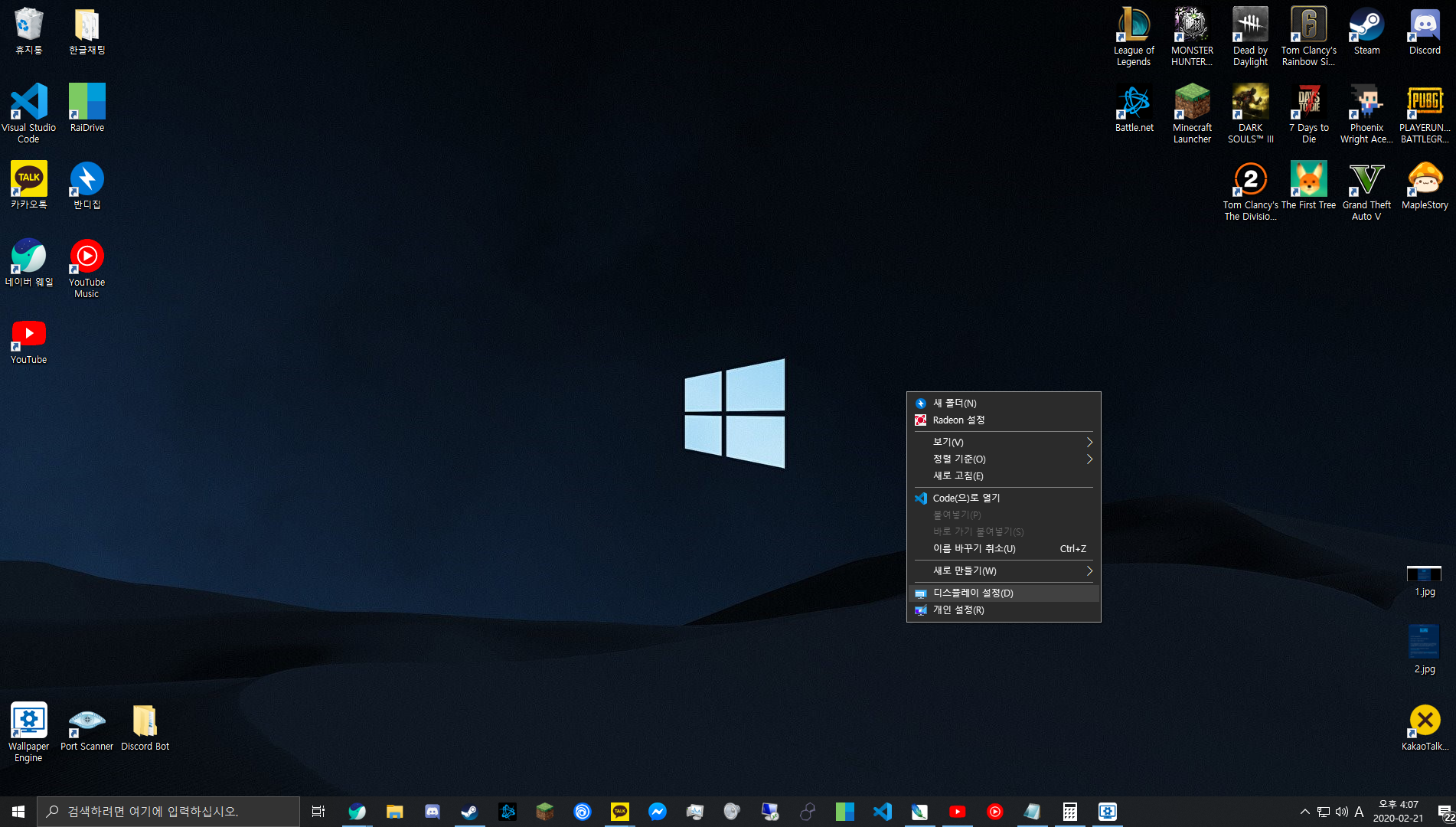The image size is (1456, 827).
Task: Show hidden system tray icons
Action: click(x=1304, y=812)
